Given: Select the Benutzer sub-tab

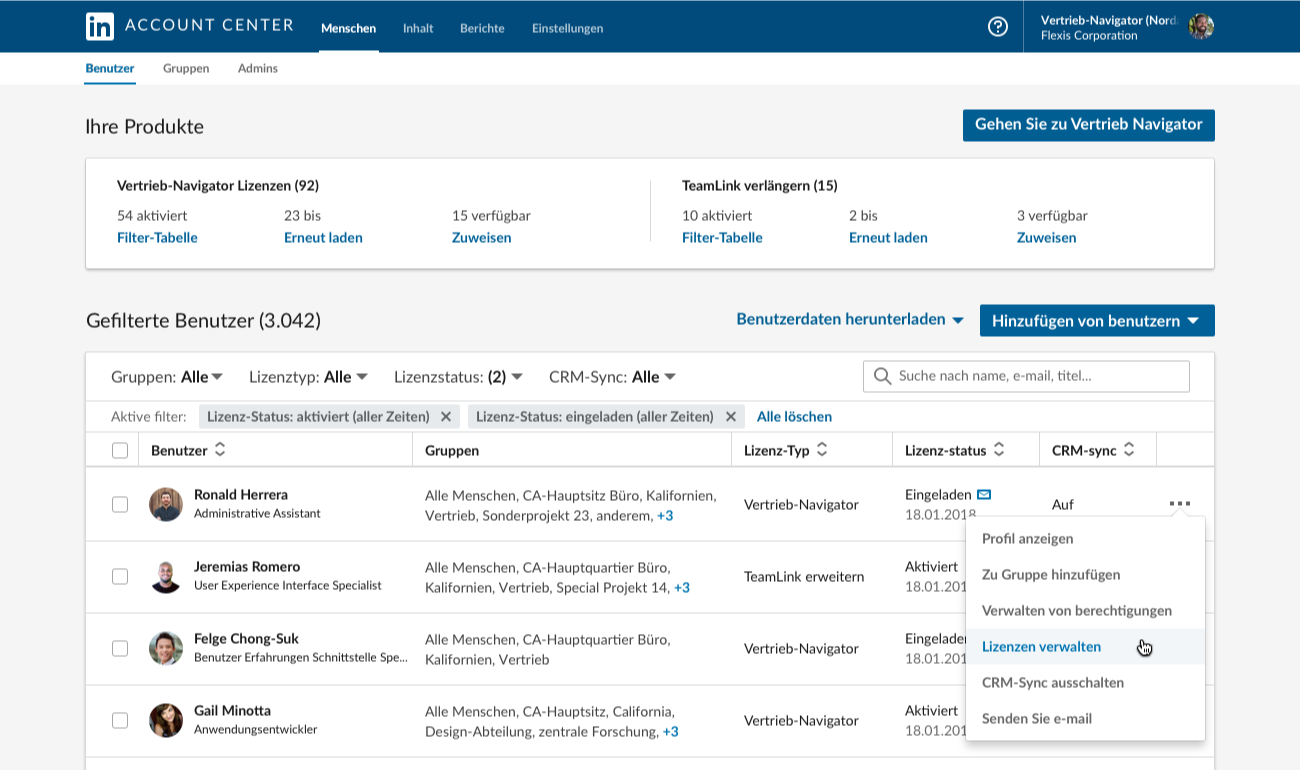Looking at the screenshot, I should click(x=110, y=69).
